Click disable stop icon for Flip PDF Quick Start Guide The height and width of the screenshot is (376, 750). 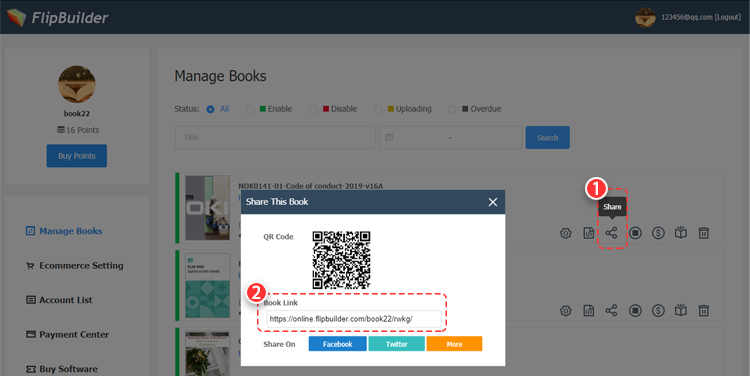[x=635, y=310]
